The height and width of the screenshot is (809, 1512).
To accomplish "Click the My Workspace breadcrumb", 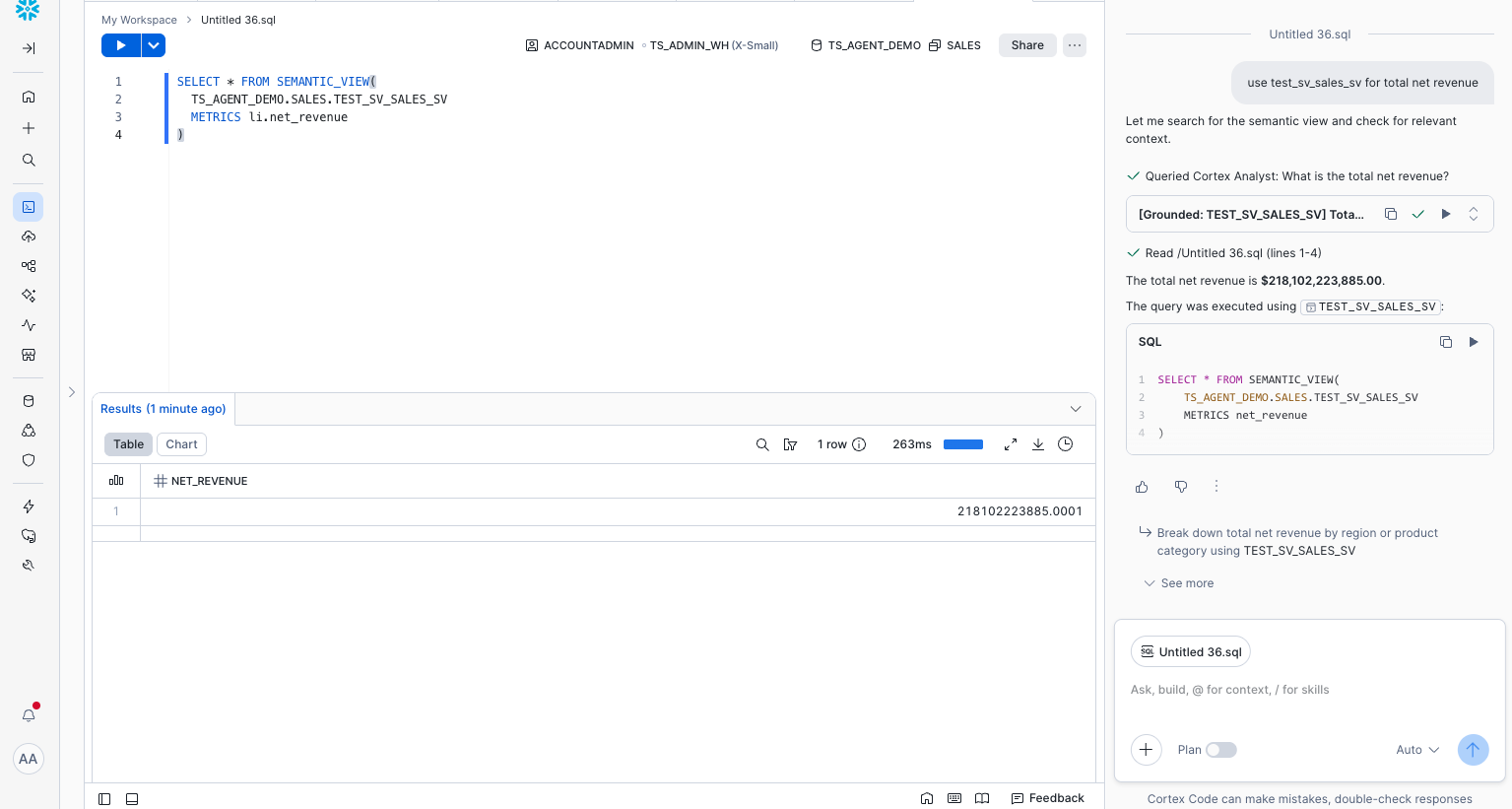I will 139,20.
